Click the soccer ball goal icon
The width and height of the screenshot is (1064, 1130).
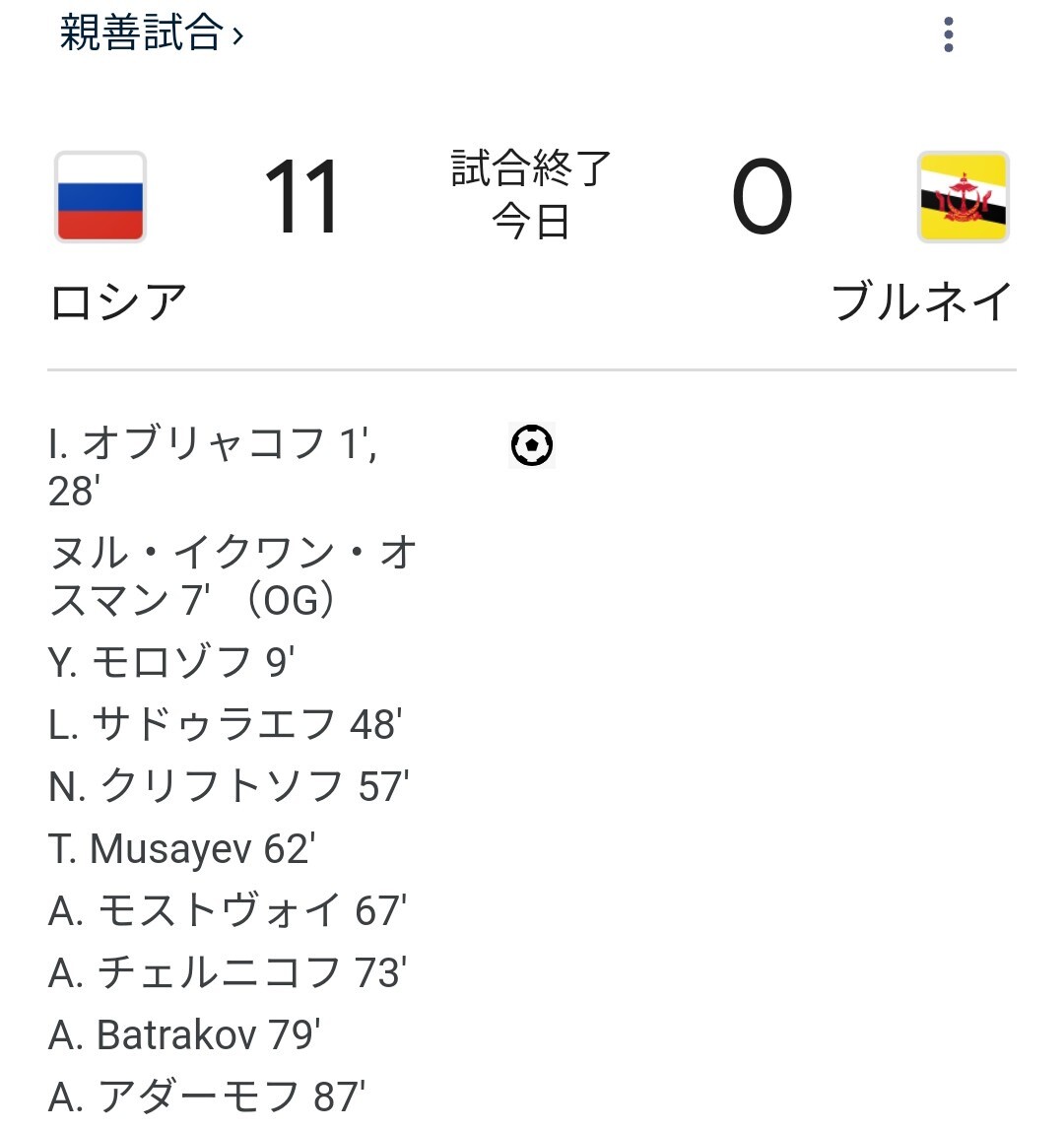point(532,445)
